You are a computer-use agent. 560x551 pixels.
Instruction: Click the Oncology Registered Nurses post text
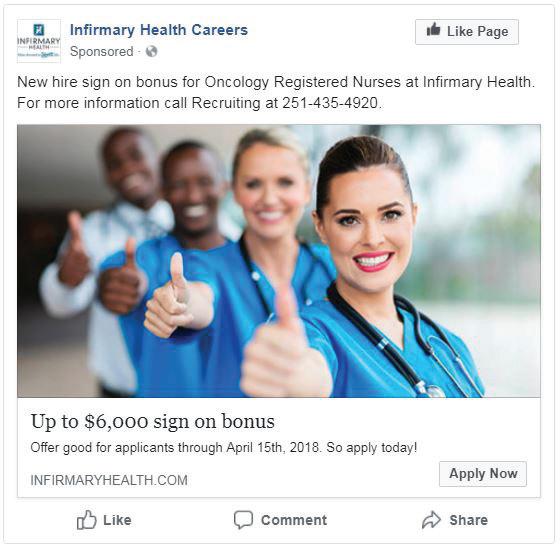(302, 82)
